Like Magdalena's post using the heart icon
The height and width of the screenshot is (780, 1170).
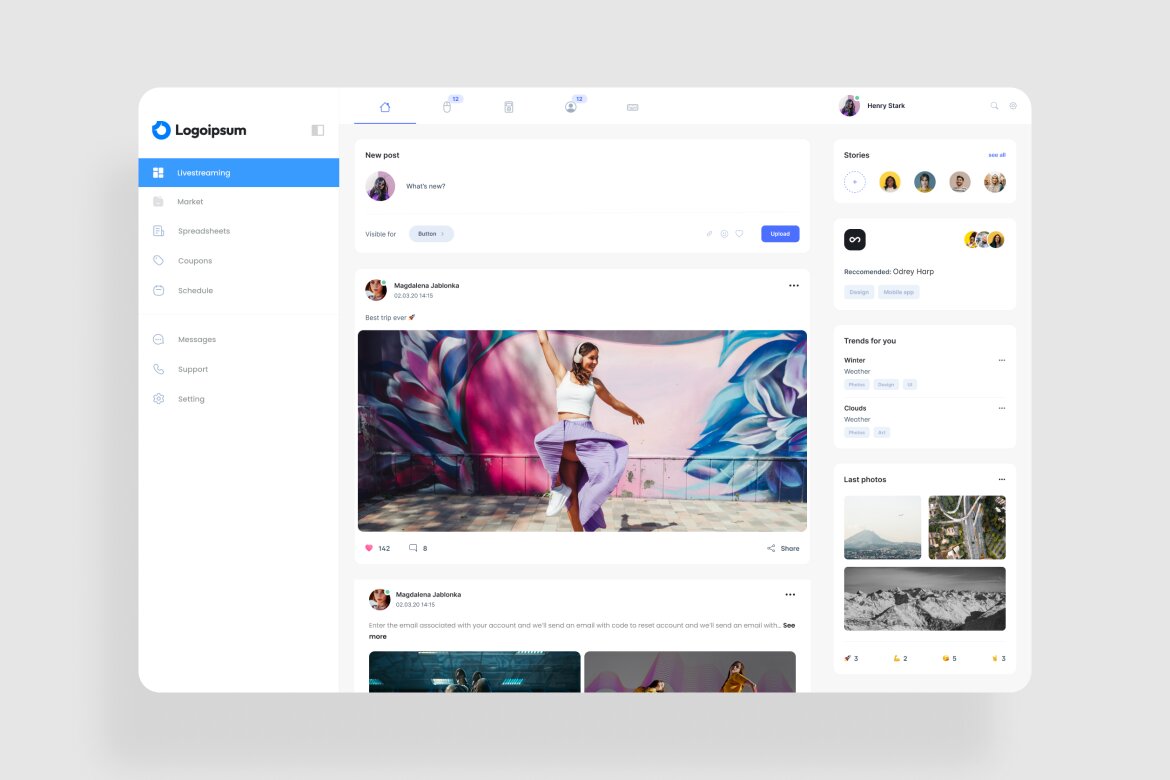368,548
